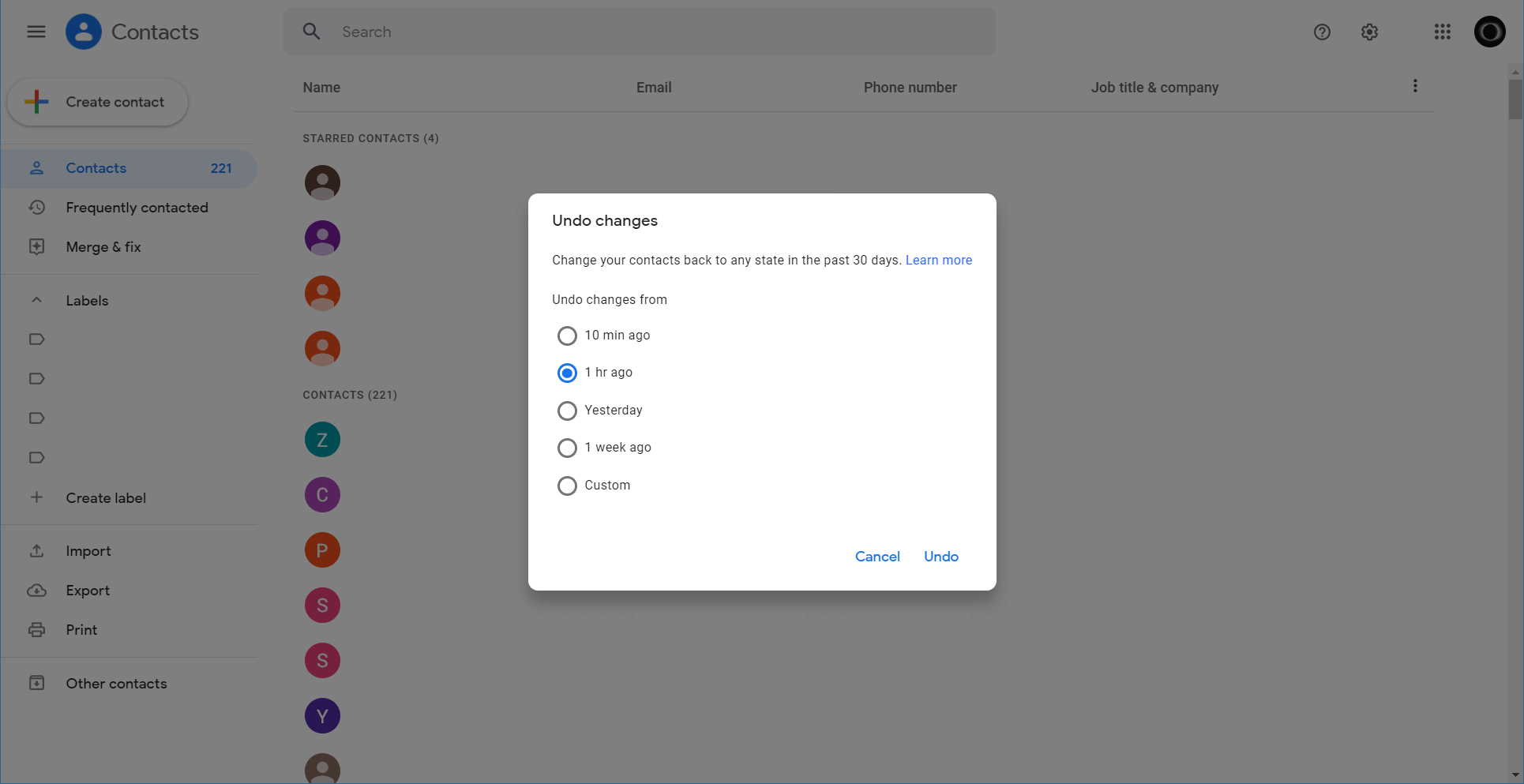
Task: Click the contacts Search field
Action: pos(640,32)
